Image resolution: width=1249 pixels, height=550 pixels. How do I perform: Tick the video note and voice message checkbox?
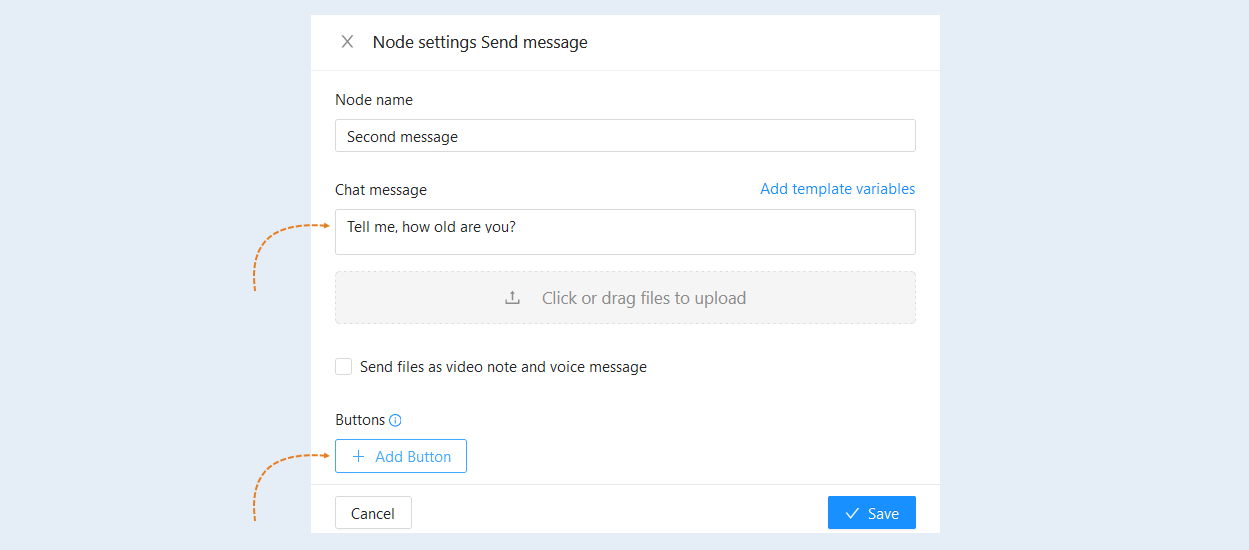(x=343, y=367)
